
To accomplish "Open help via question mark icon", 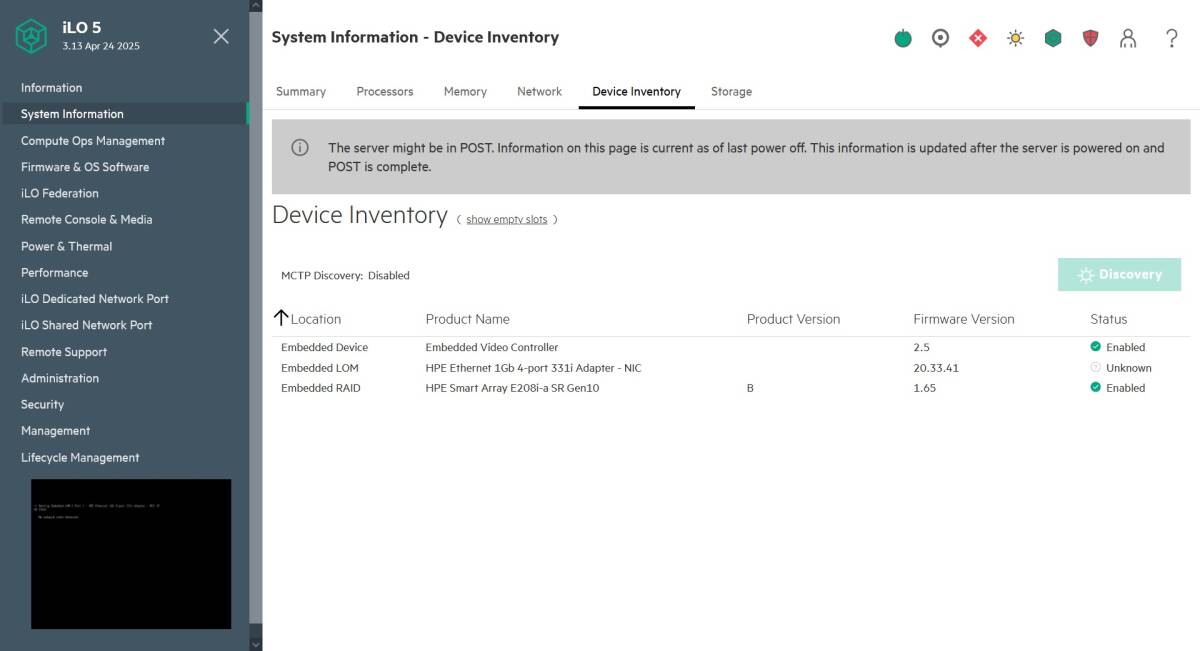I will click(x=1172, y=39).
